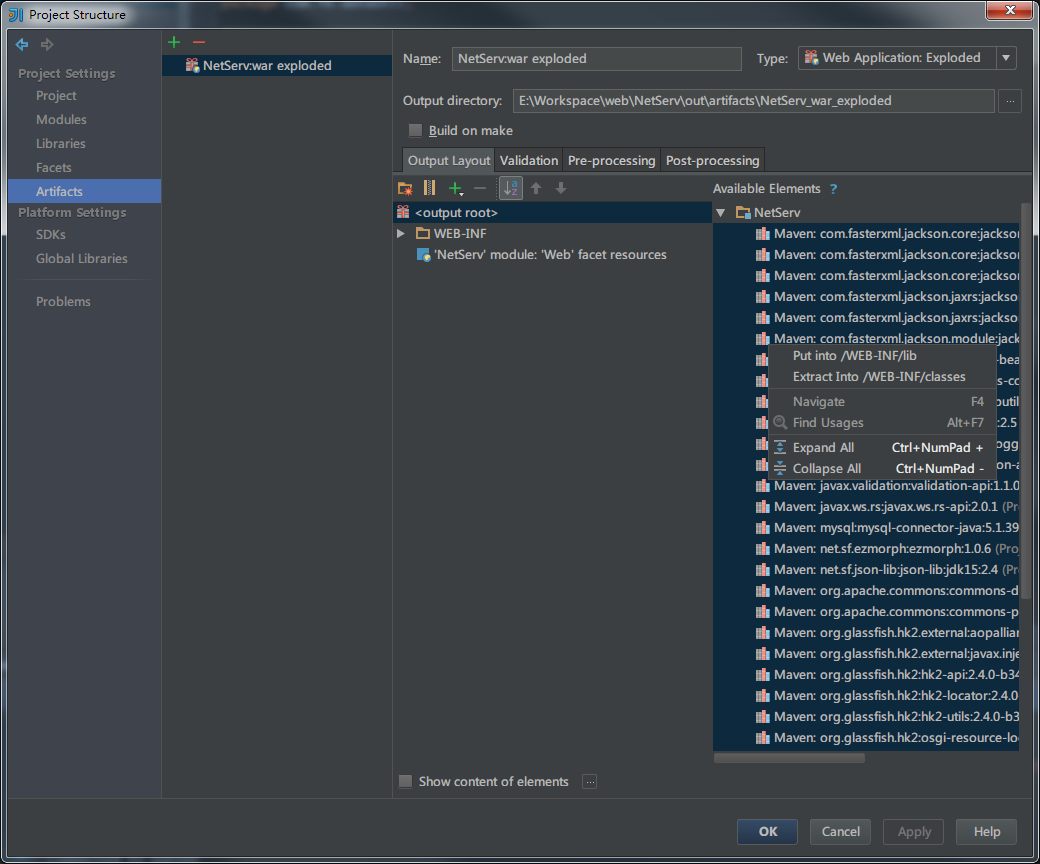Enable Show content of elements
This screenshot has width=1040, height=864.
[x=405, y=781]
